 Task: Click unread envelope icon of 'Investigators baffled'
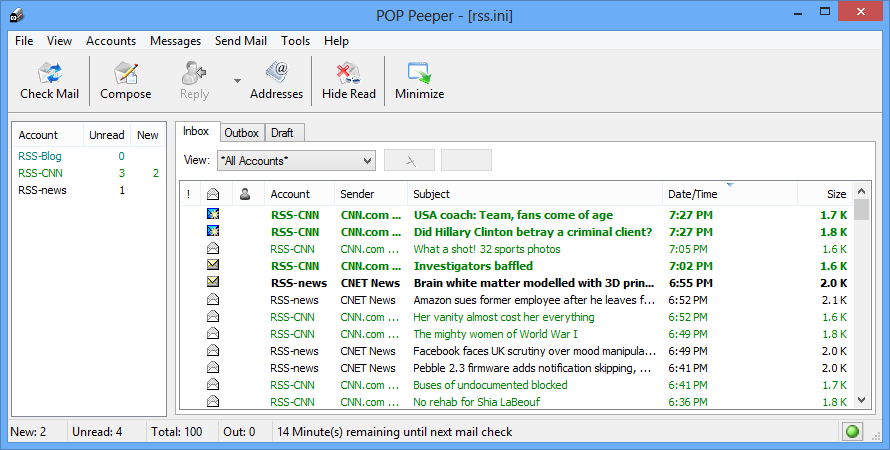pyautogui.click(x=213, y=266)
